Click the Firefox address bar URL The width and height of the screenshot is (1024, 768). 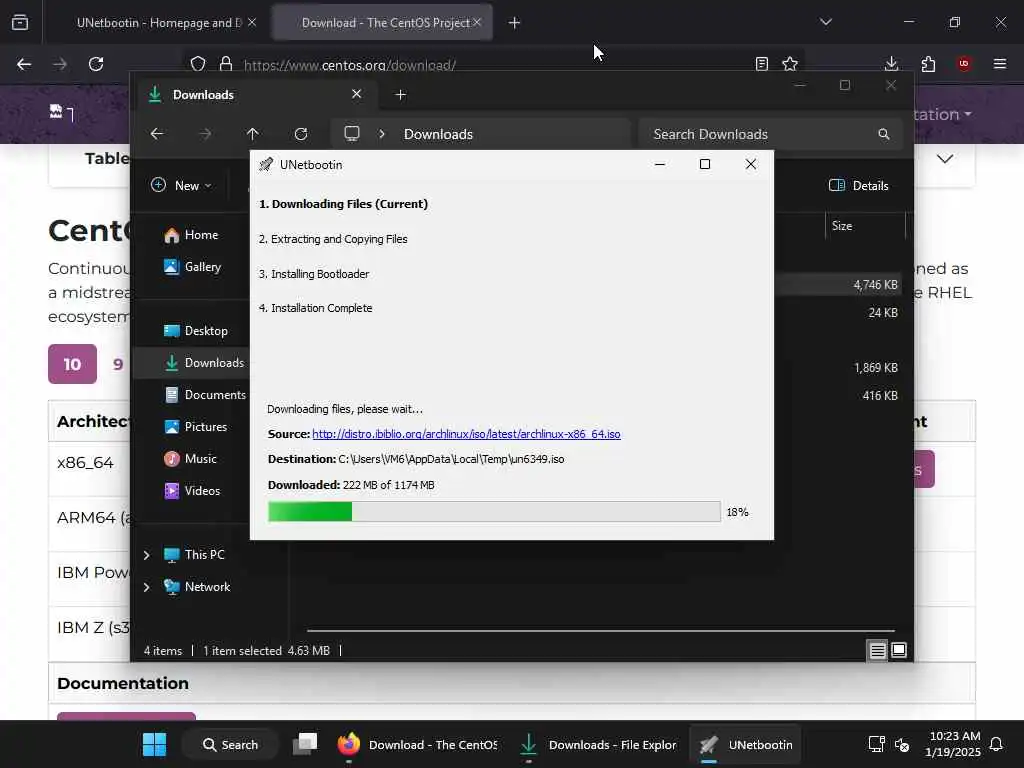[349, 65]
